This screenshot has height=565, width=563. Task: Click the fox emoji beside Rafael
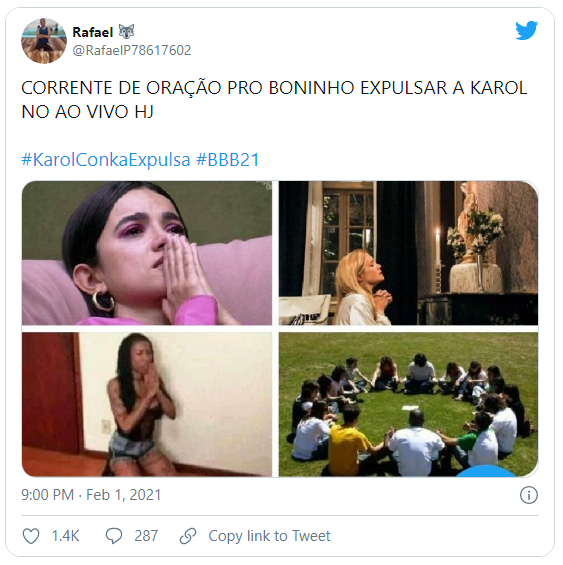[127, 32]
